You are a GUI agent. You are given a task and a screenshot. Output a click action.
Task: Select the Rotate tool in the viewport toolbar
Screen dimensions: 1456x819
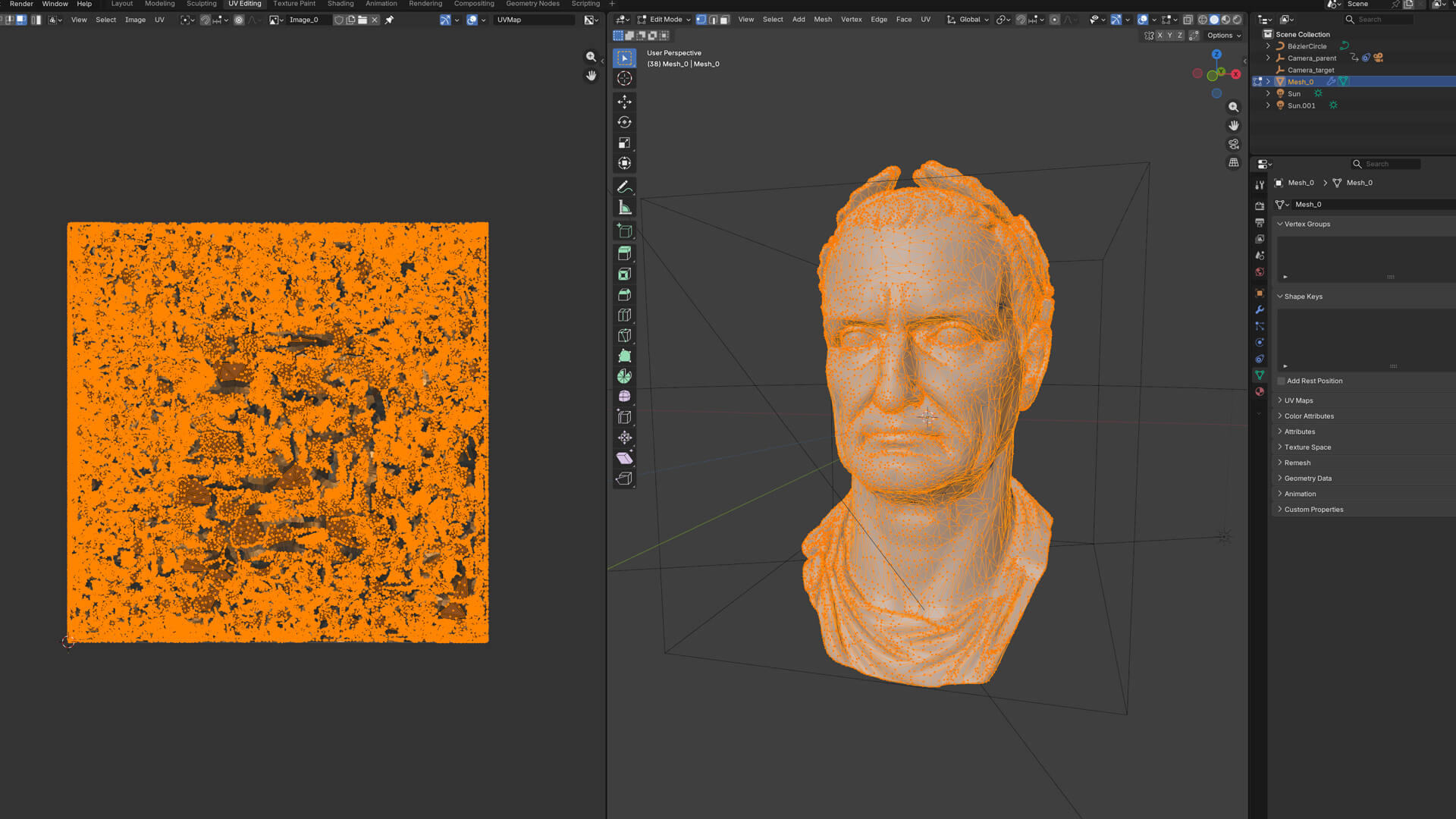pos(624,122)
